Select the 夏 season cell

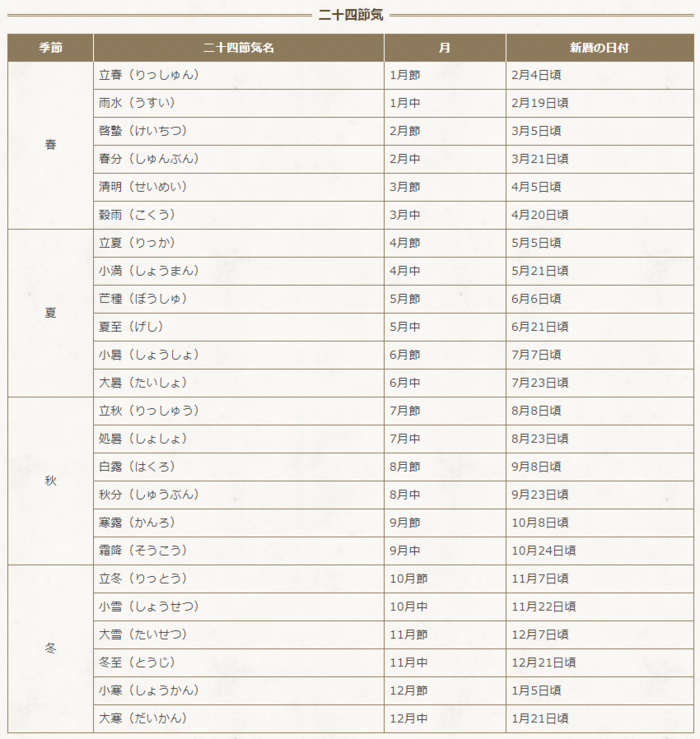(50, 313)
